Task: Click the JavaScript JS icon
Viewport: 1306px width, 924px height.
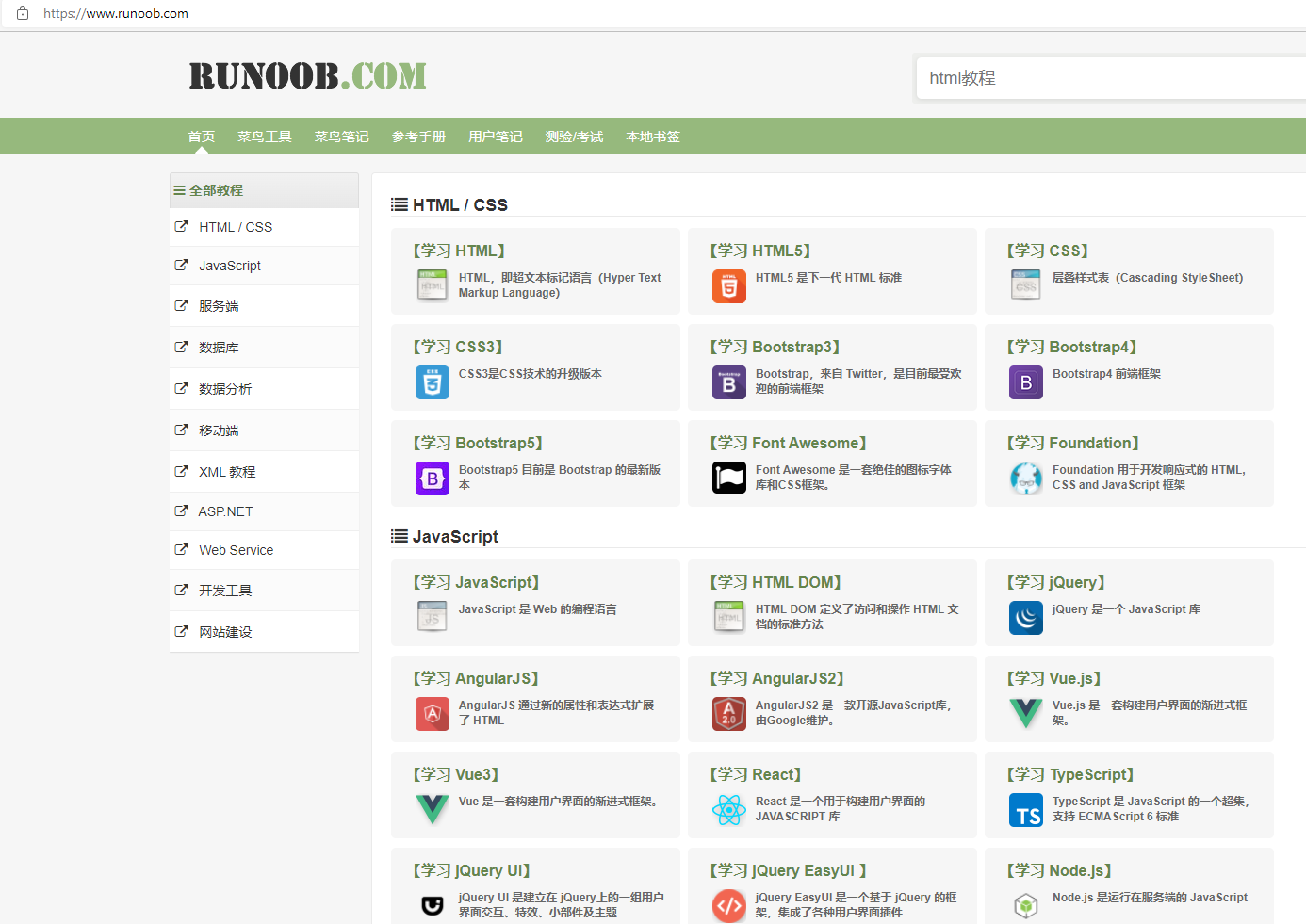Action: (433, 617)
